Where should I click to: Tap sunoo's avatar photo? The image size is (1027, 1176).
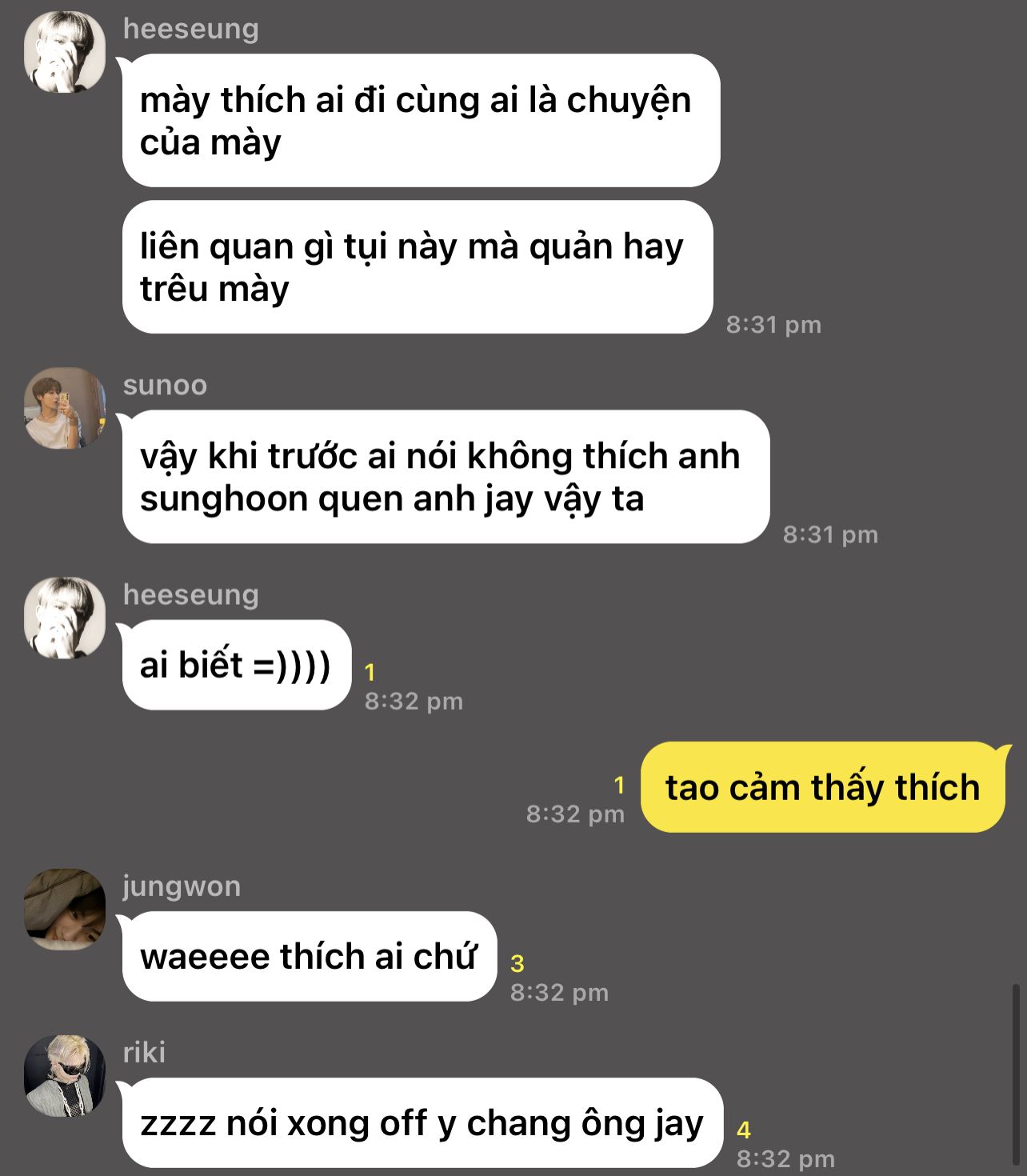65,408
